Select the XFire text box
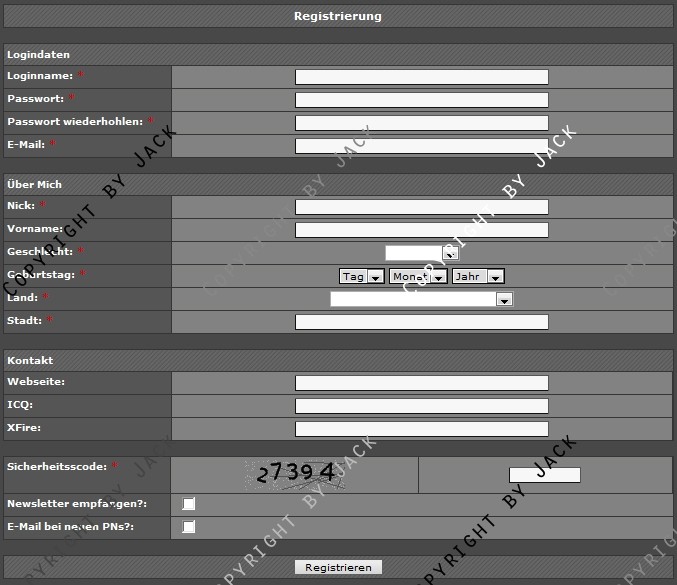The width and height of the screenshot is (677, 585). click(421, 429)
